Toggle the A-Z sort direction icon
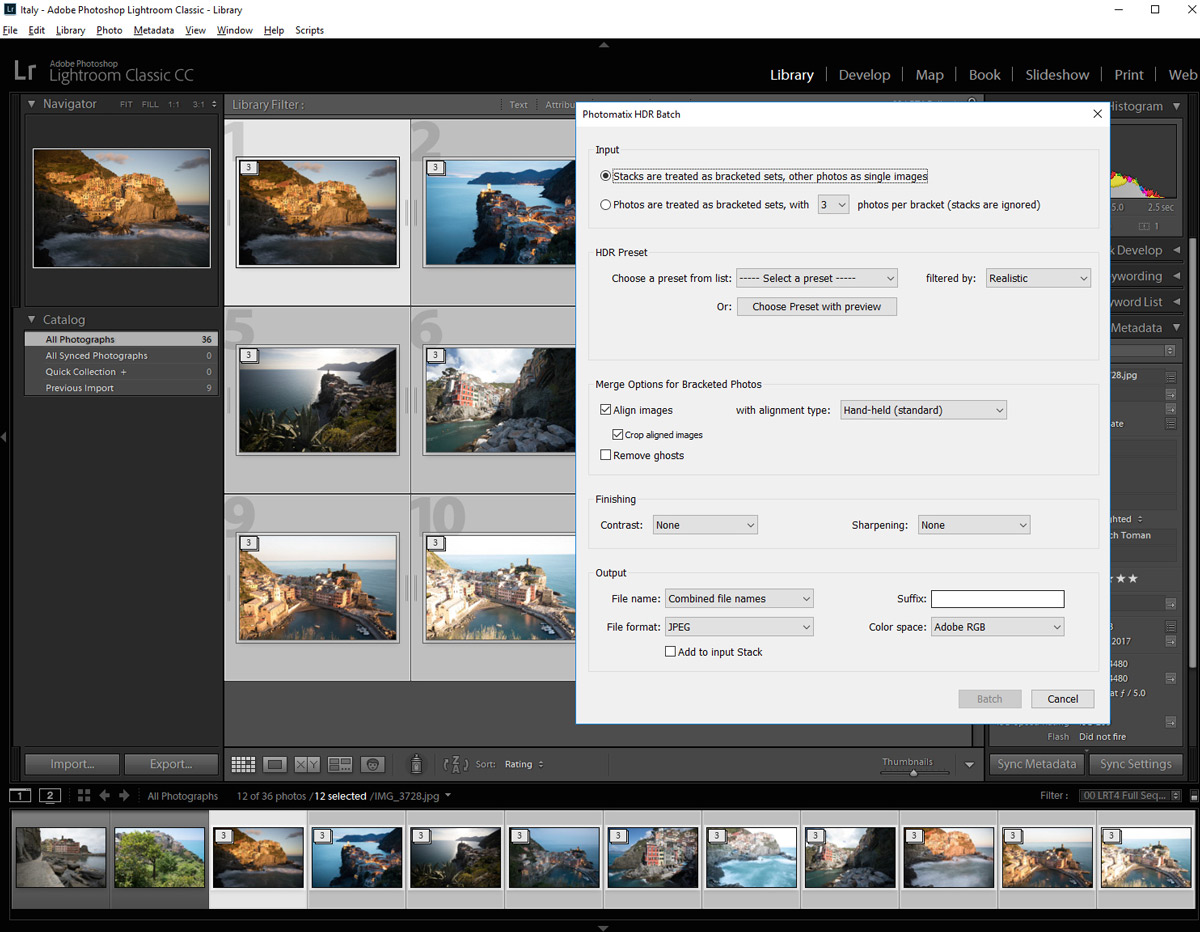 pos(455,764)
